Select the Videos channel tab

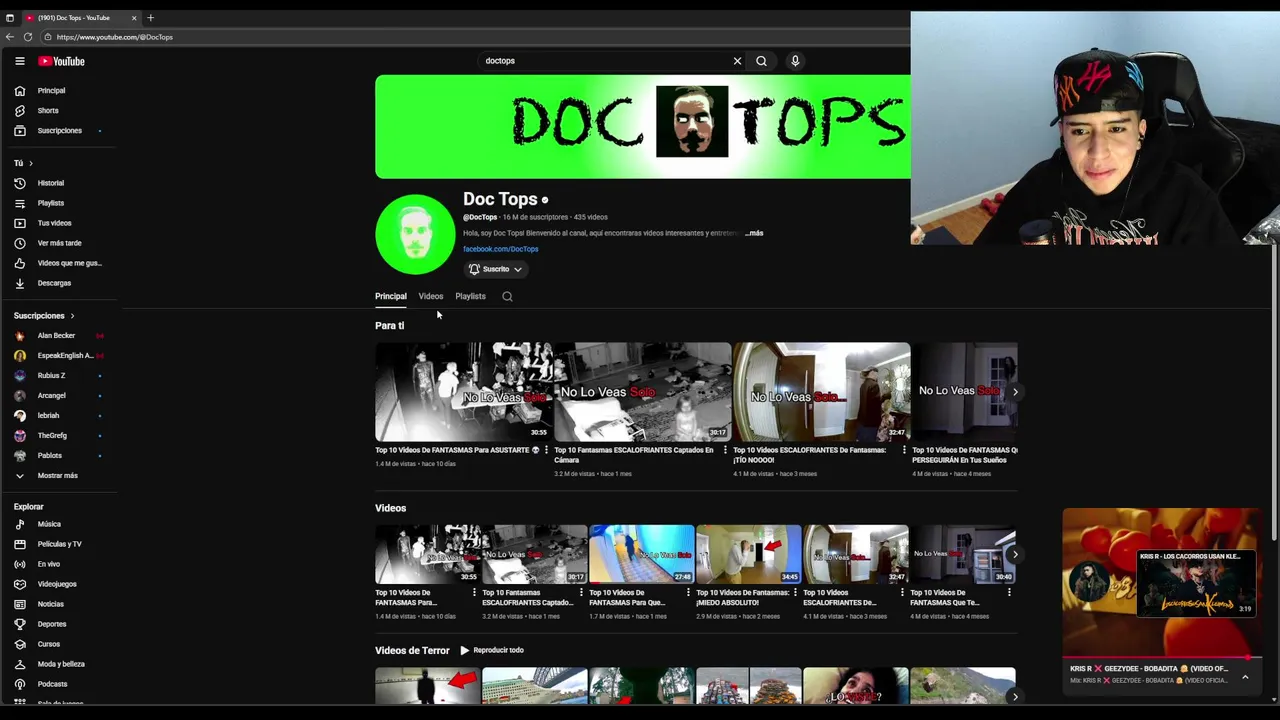tap(431, 296)
